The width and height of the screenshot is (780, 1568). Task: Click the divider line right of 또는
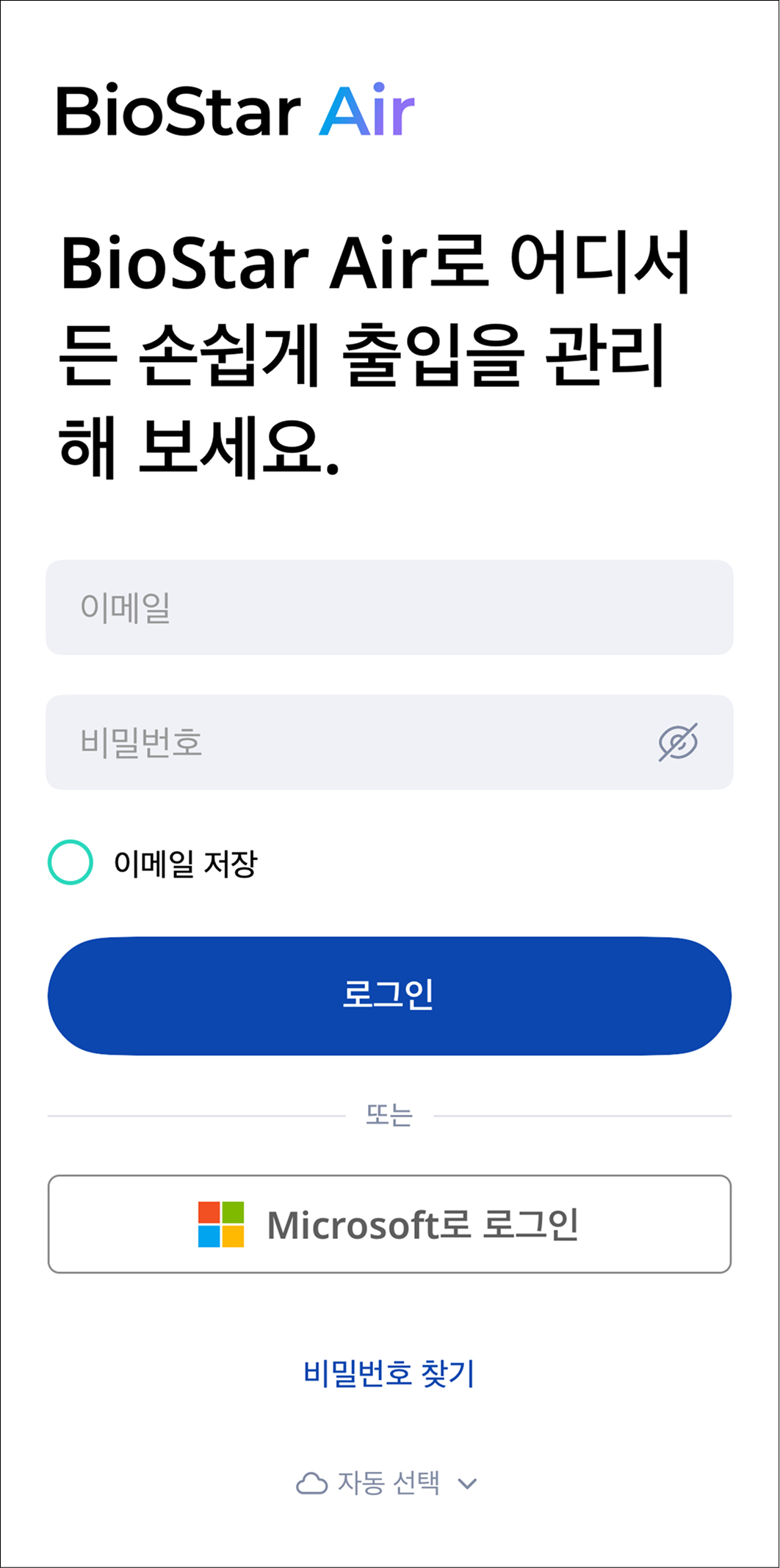[582, 1116]
